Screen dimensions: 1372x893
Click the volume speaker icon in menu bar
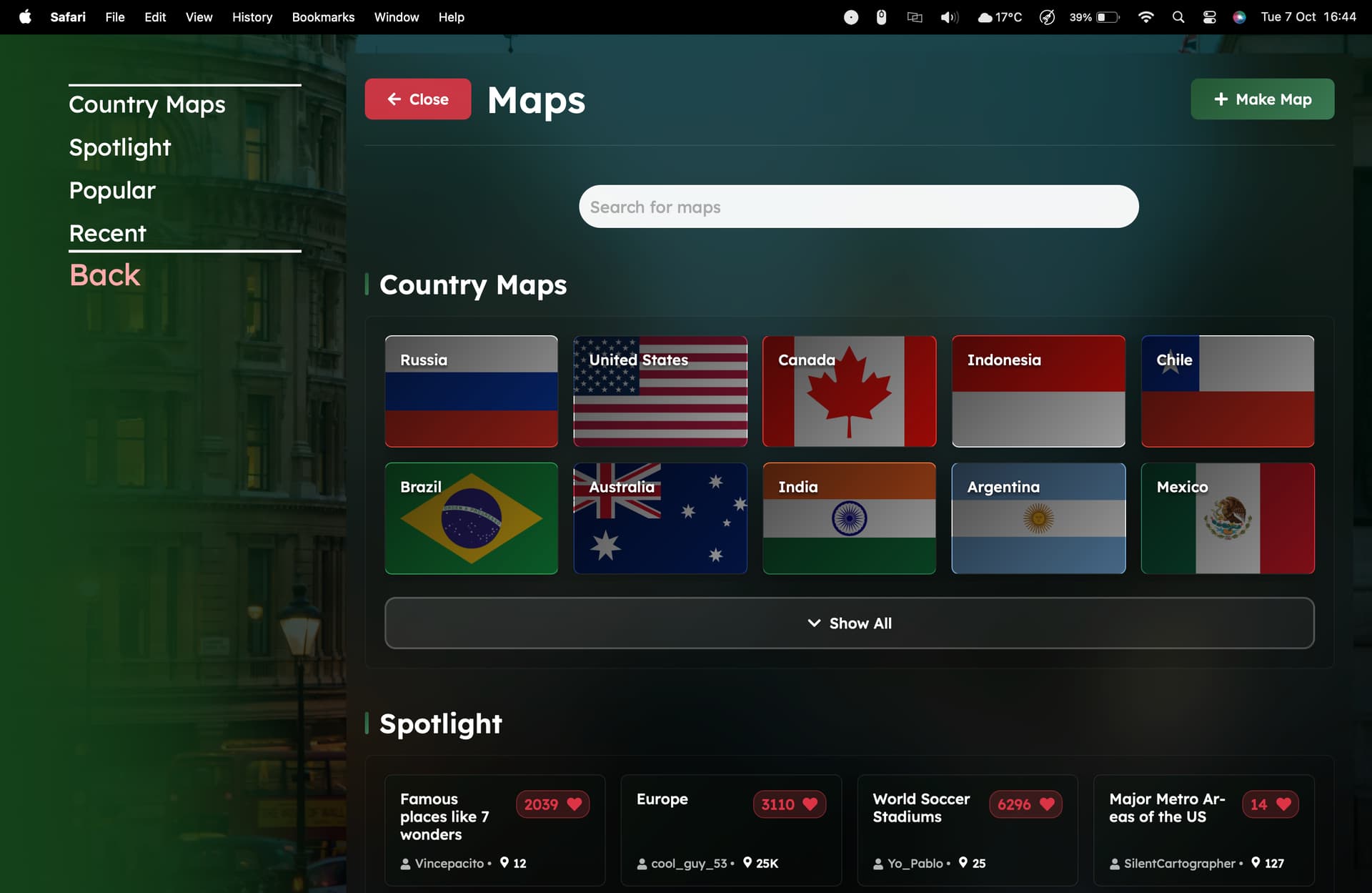(x=949, y=17)
